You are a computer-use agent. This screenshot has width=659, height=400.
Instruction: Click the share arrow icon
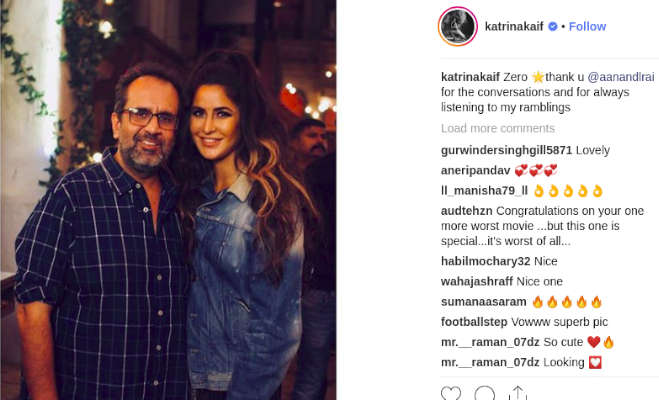tap(517, 393)
